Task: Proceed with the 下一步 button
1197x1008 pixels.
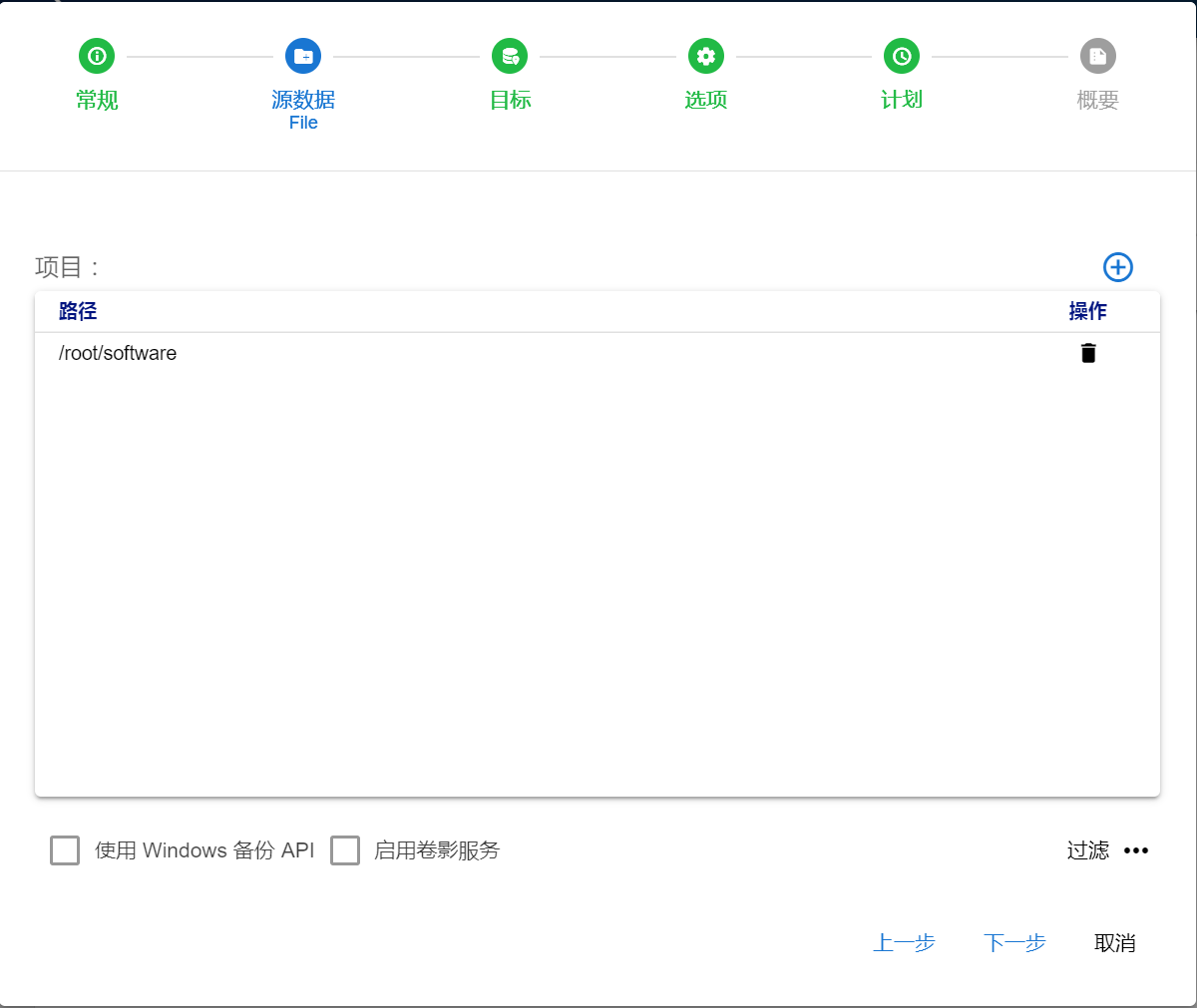Action: coord(1014,943)
